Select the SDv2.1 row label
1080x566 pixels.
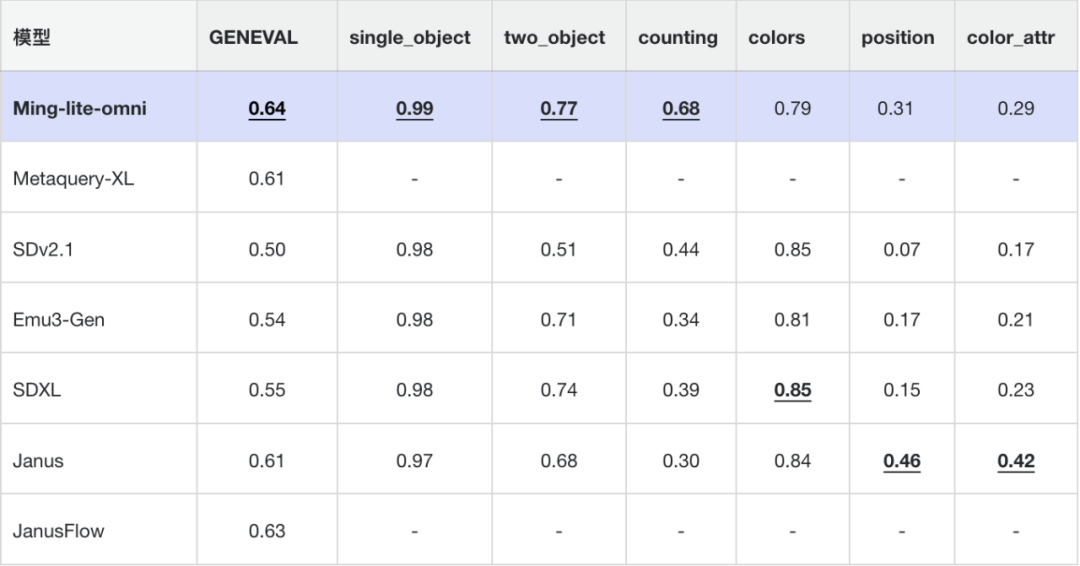pyautogui.click(x=43, y=249)
